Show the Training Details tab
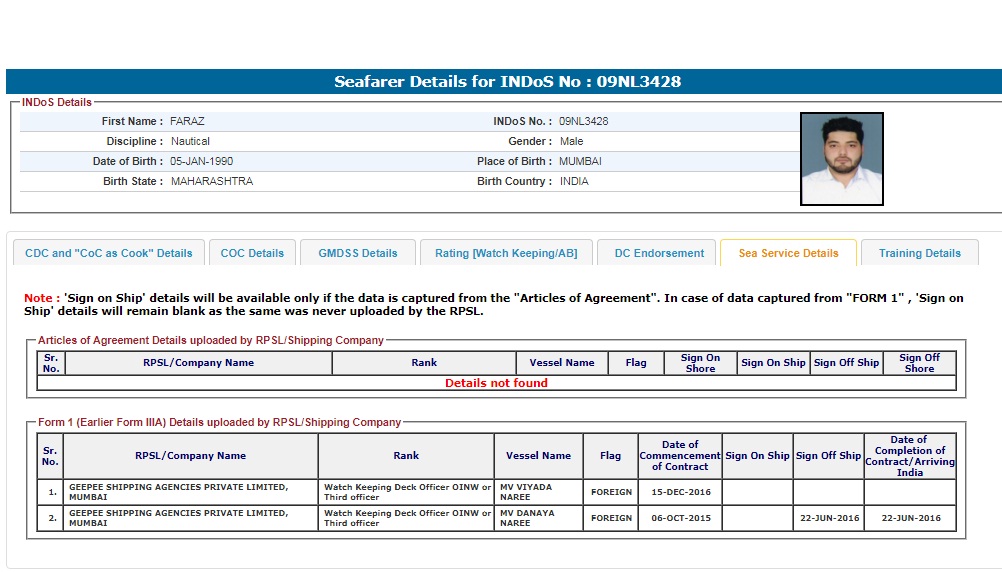Image resolution: width=1002 pixels, height=573 pixels. click(919, 253)
